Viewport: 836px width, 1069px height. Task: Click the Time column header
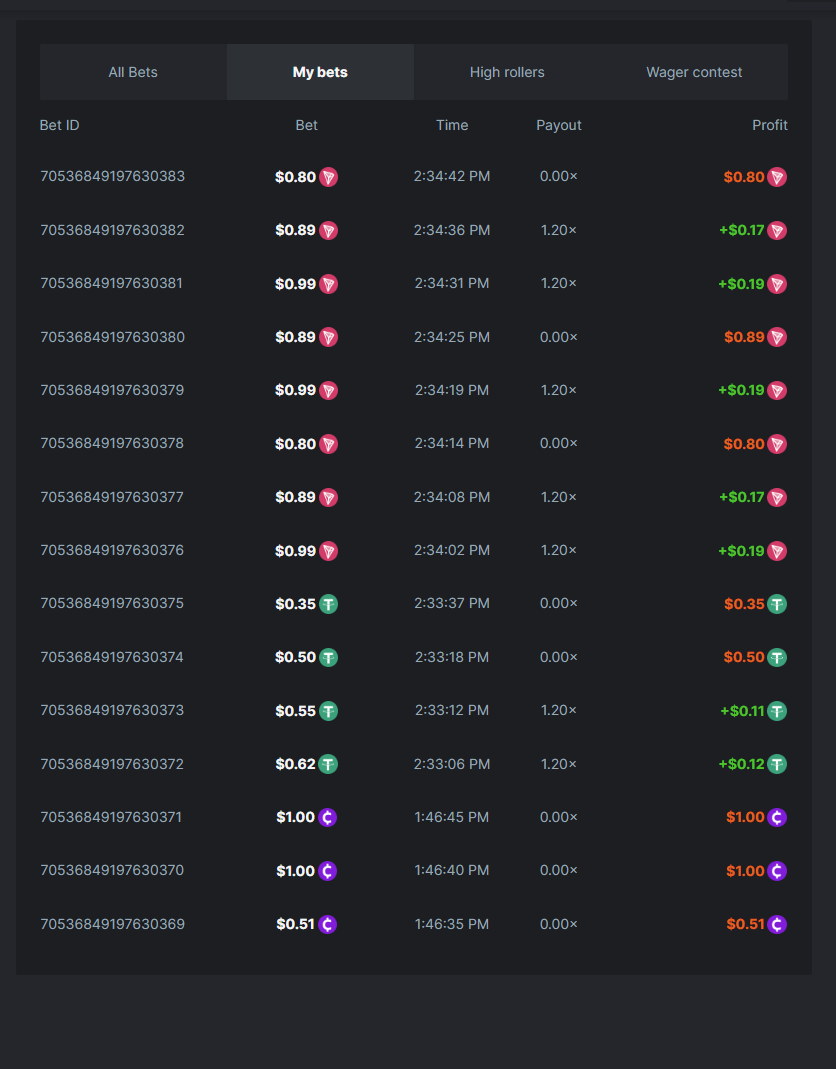(452, 125)
